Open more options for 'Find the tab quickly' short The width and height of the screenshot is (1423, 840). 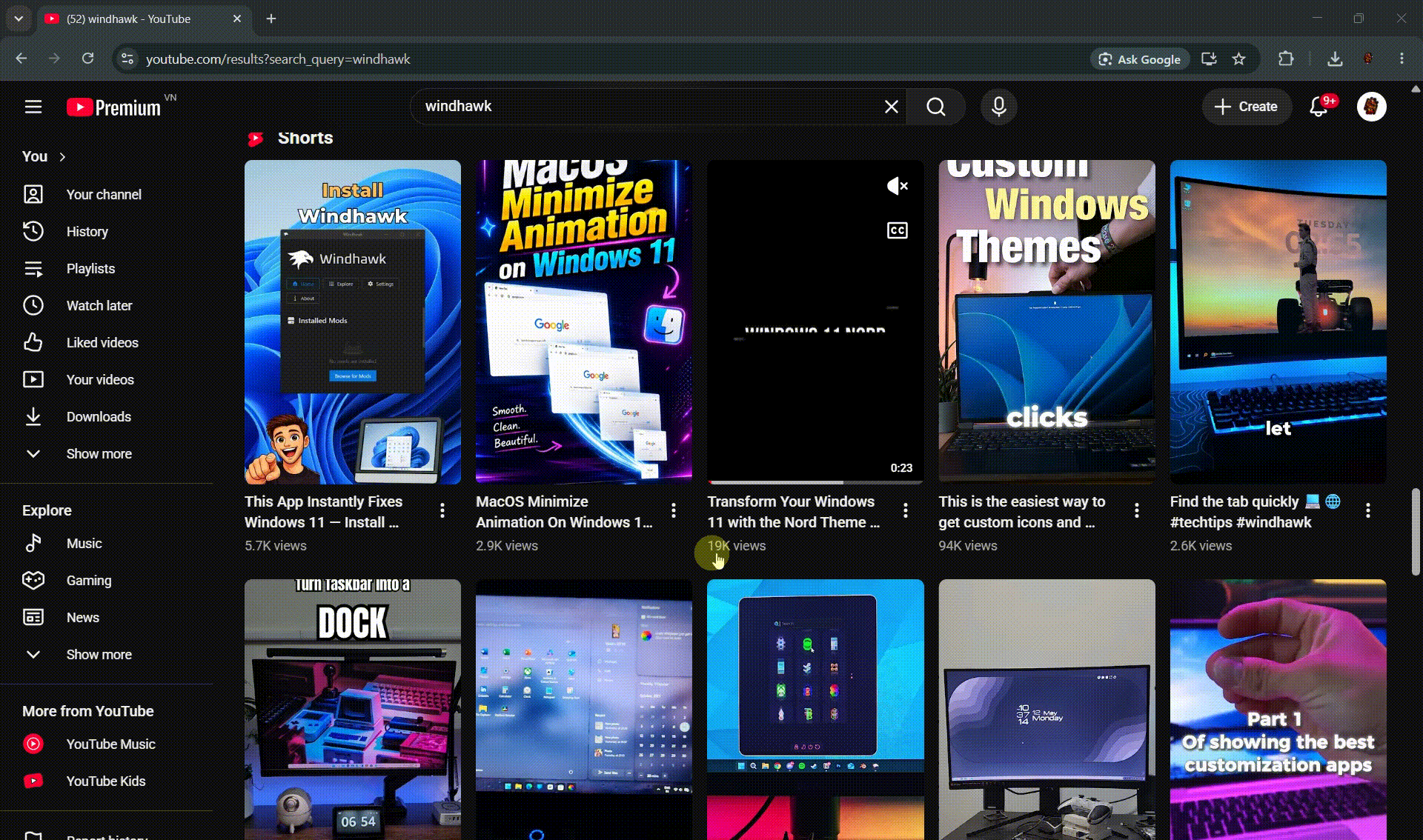tap(1368, 510)
